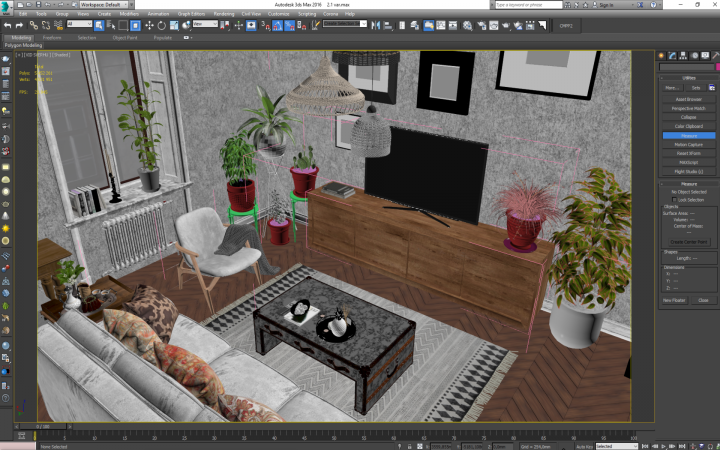This screenshot has height=450, width=720.
Task: Open the Rendering menu
Action: click(x=224, y=14)
